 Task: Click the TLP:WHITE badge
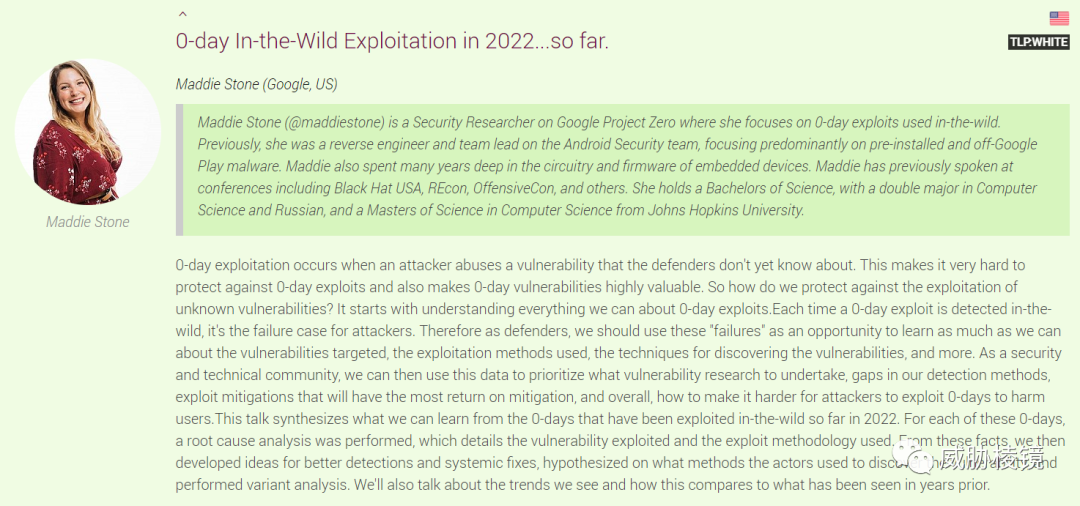click(1038, 42)
